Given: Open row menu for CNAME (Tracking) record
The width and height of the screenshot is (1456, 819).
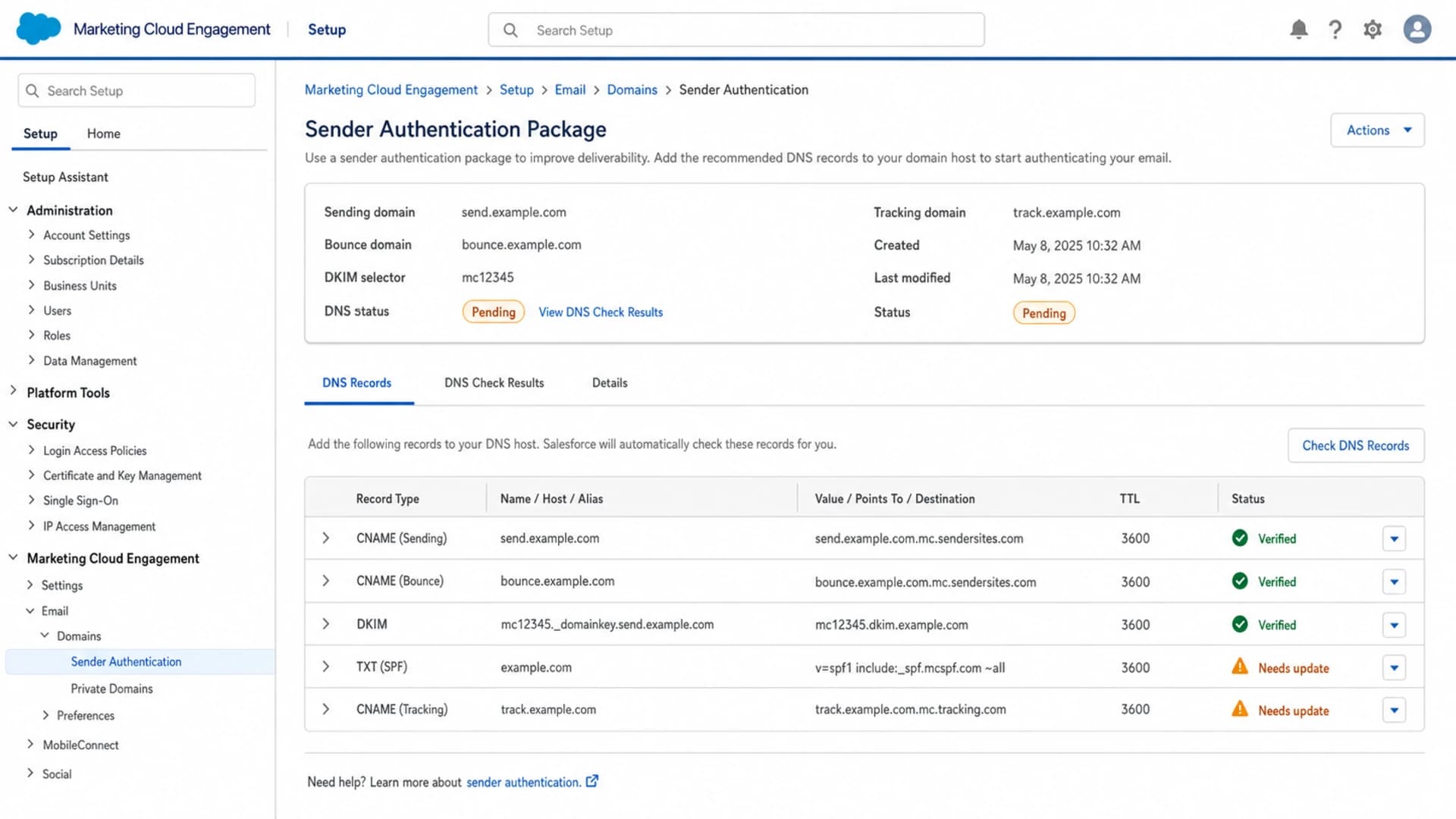Looking at the screenshot, I should pyautogui.click(x=1394, y=711).
